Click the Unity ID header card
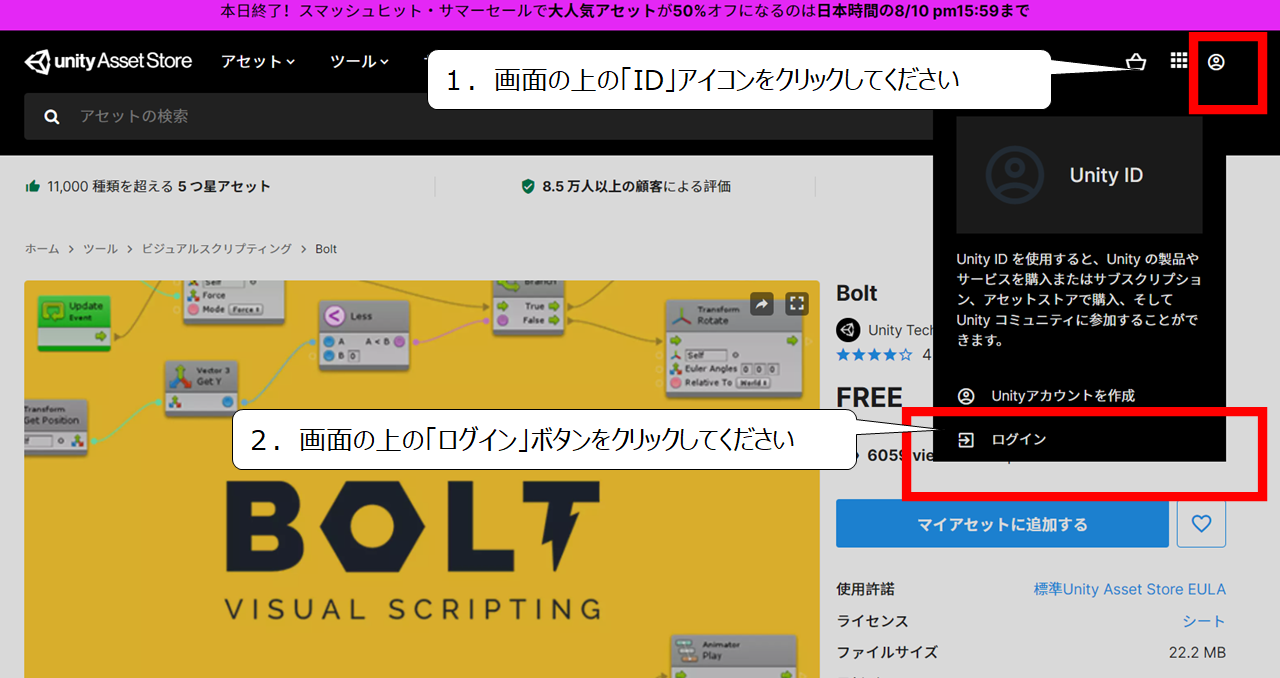The height and width of the screenshot is (678, 1280). point(1079,175)
